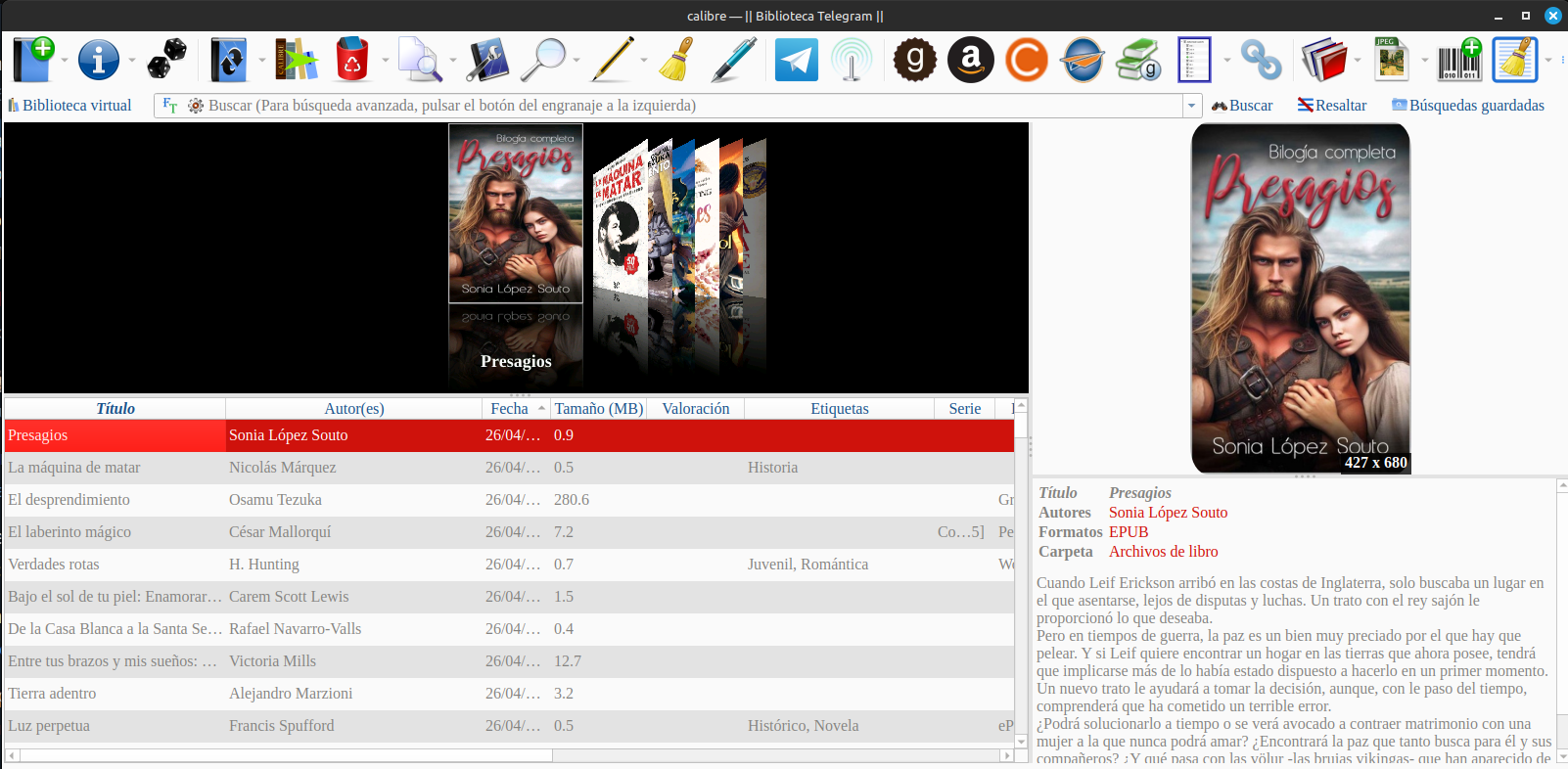
Task: Click the antenna broadcast icon
Action: (x=852, y=60)
